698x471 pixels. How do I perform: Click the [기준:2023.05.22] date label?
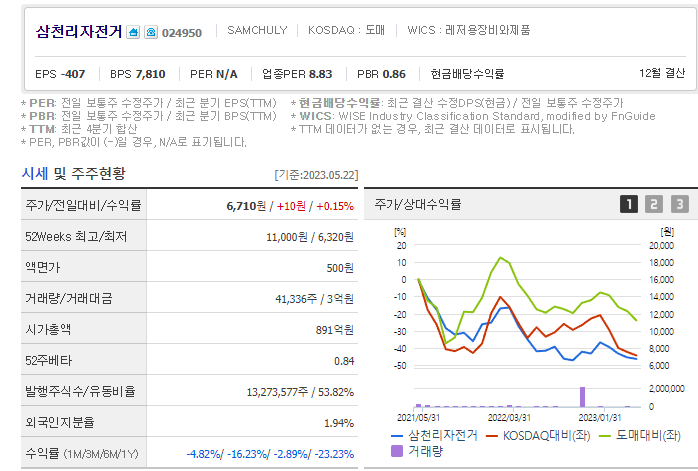point(316,175)
